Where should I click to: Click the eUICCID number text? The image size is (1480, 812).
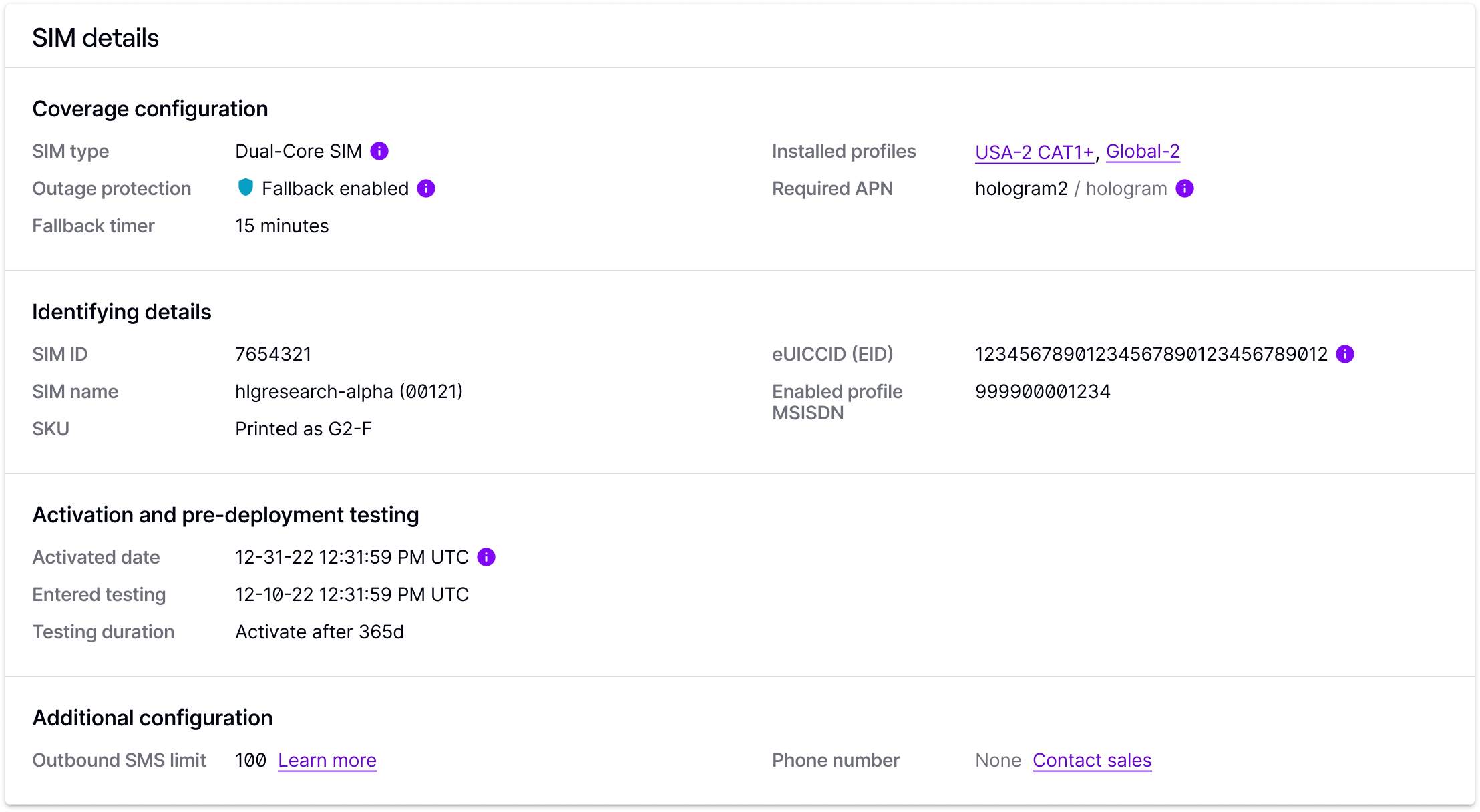tap(1151, 354)
